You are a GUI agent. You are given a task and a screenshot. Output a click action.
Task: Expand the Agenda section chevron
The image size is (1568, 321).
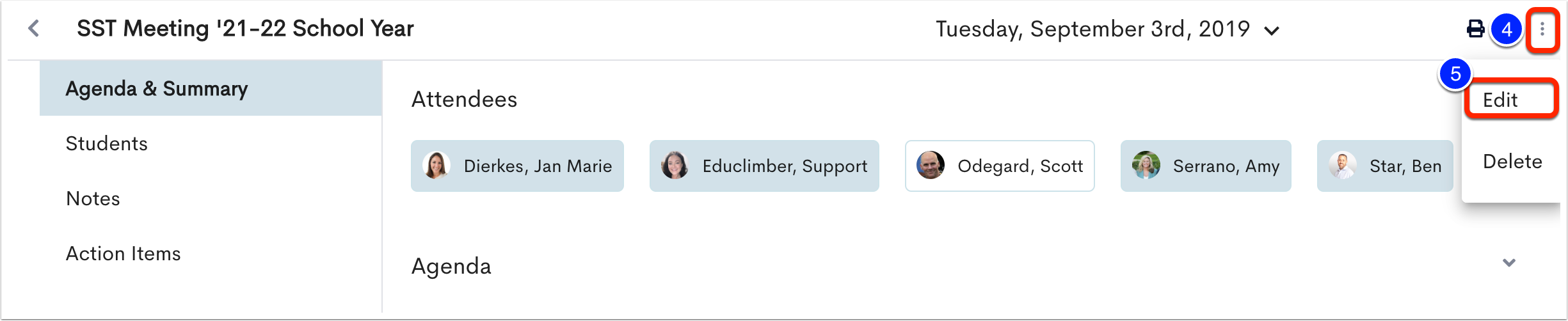coord(1508,263)
